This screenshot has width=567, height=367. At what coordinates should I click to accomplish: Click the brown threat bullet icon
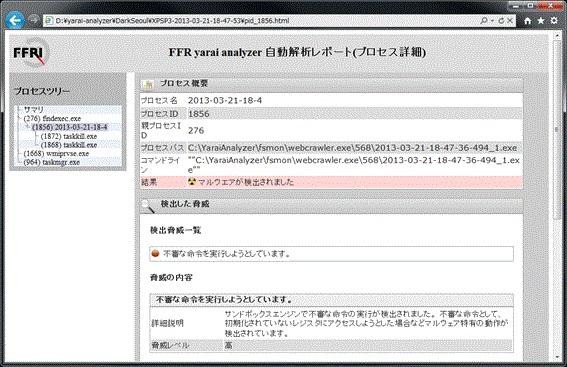point(155,253)
